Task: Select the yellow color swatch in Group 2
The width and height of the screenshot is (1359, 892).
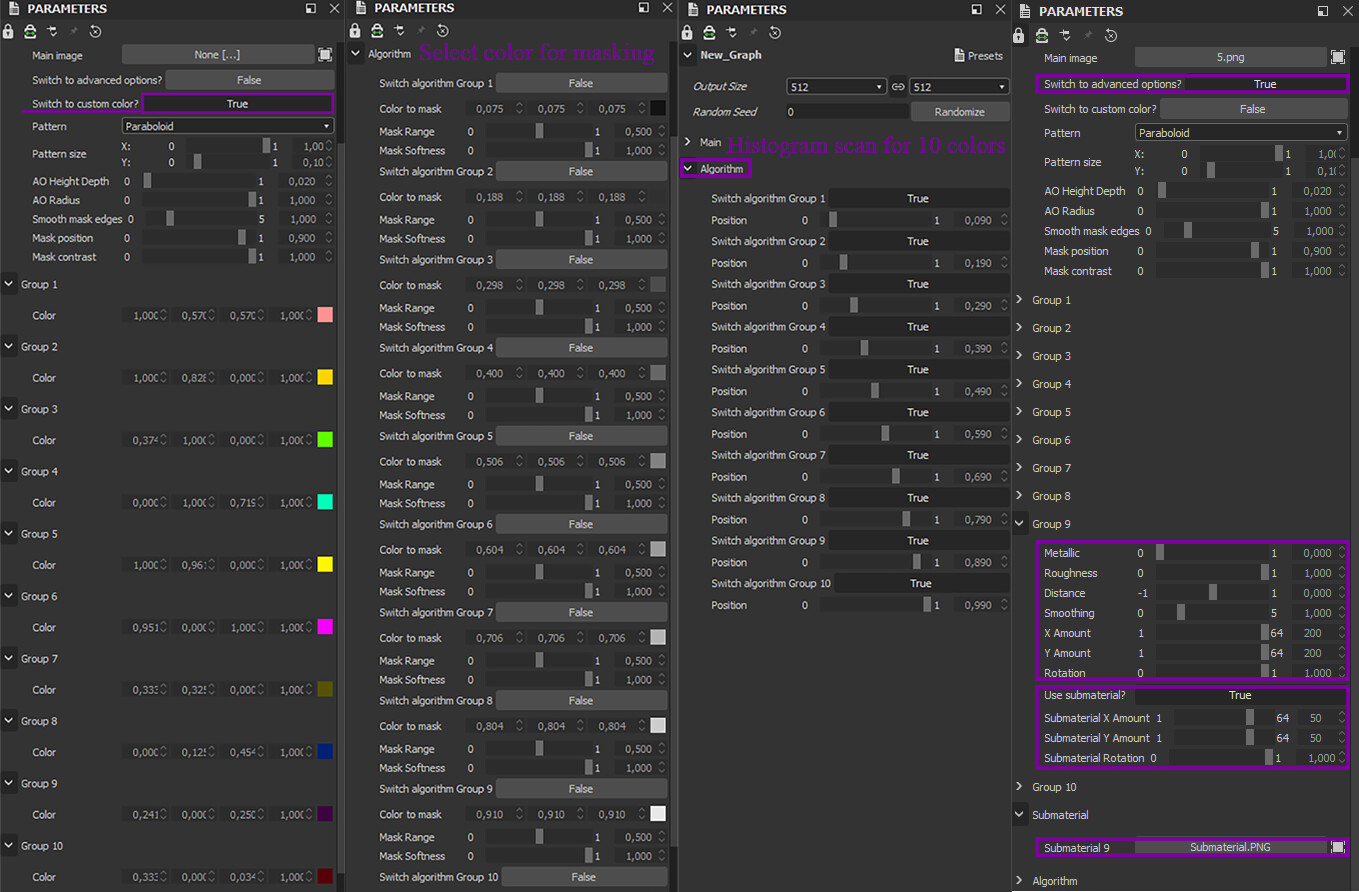Action: pos(323,377)
